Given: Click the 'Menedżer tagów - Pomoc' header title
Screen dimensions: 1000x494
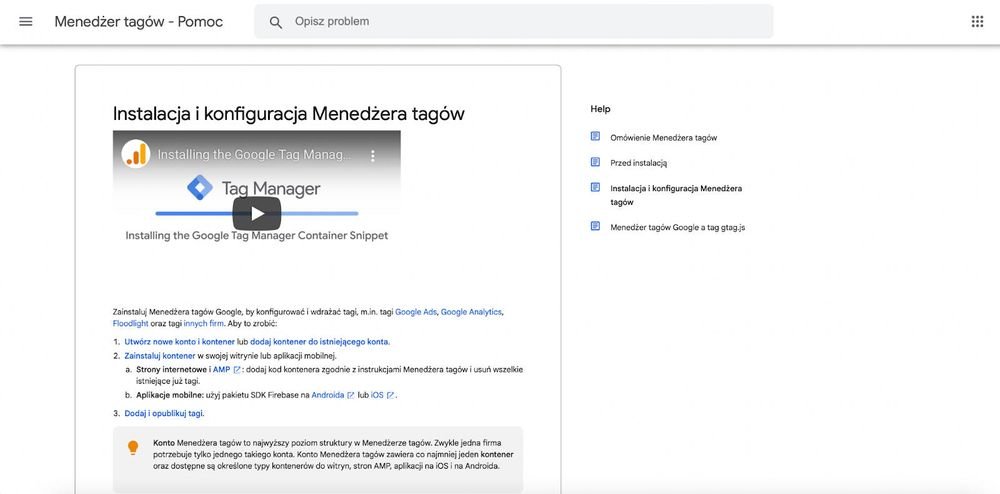Looking at the screenshot, I should pos(138,22).
